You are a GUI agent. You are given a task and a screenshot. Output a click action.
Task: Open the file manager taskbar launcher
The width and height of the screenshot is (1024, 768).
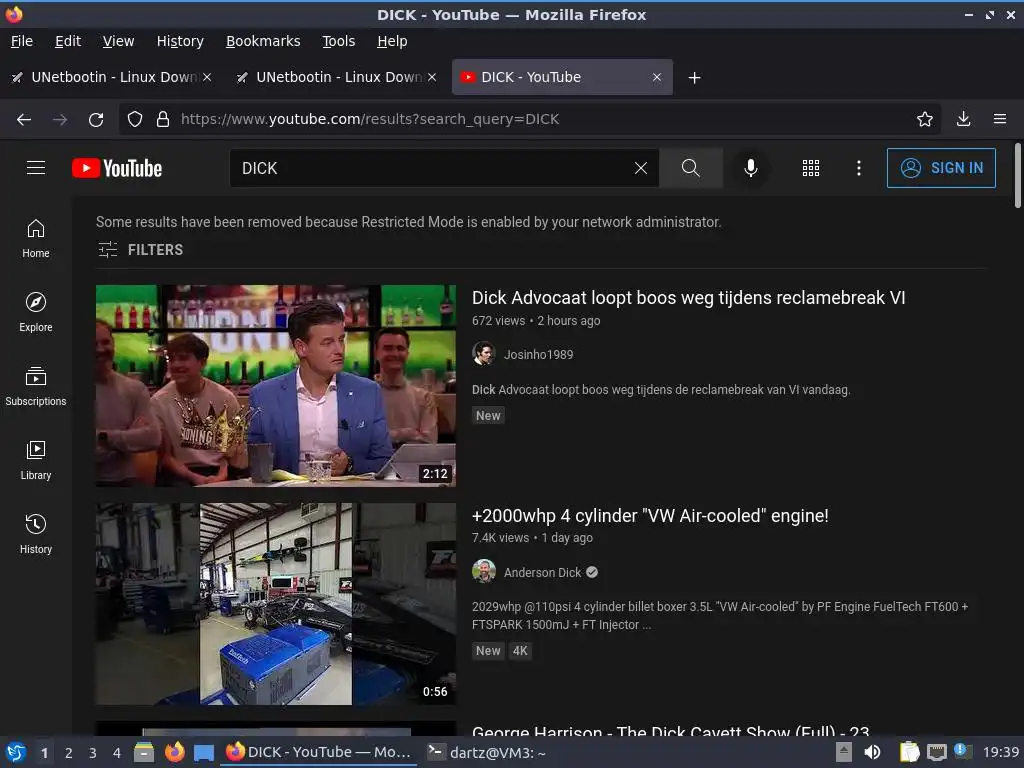[x=144, y=752]
